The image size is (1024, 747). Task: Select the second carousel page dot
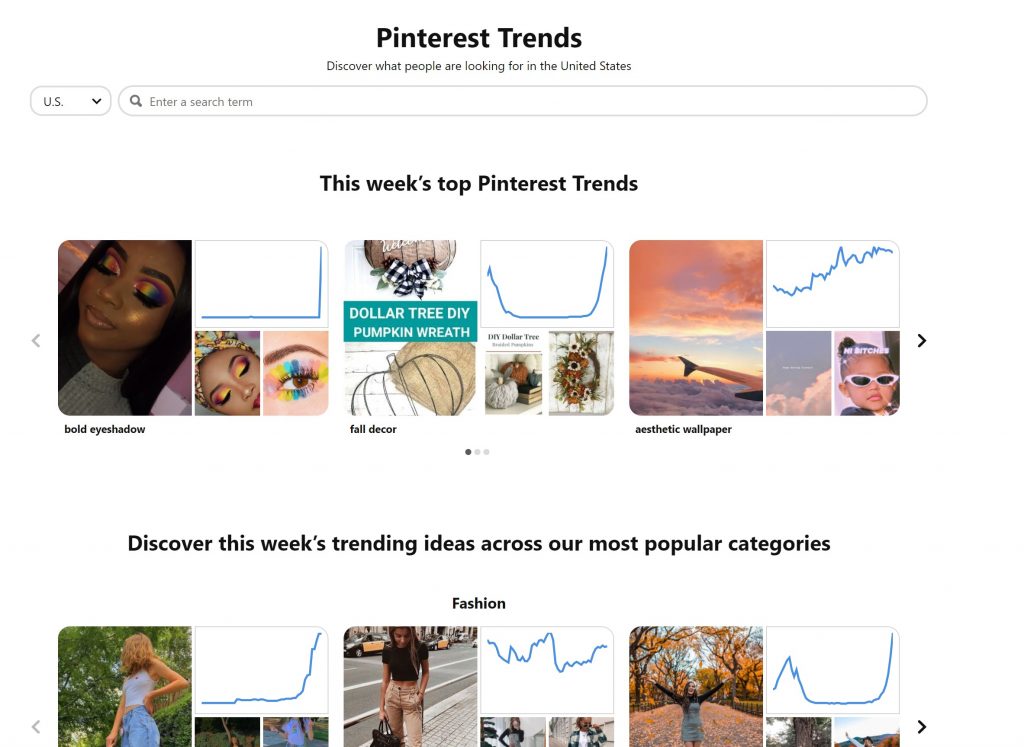477,452
